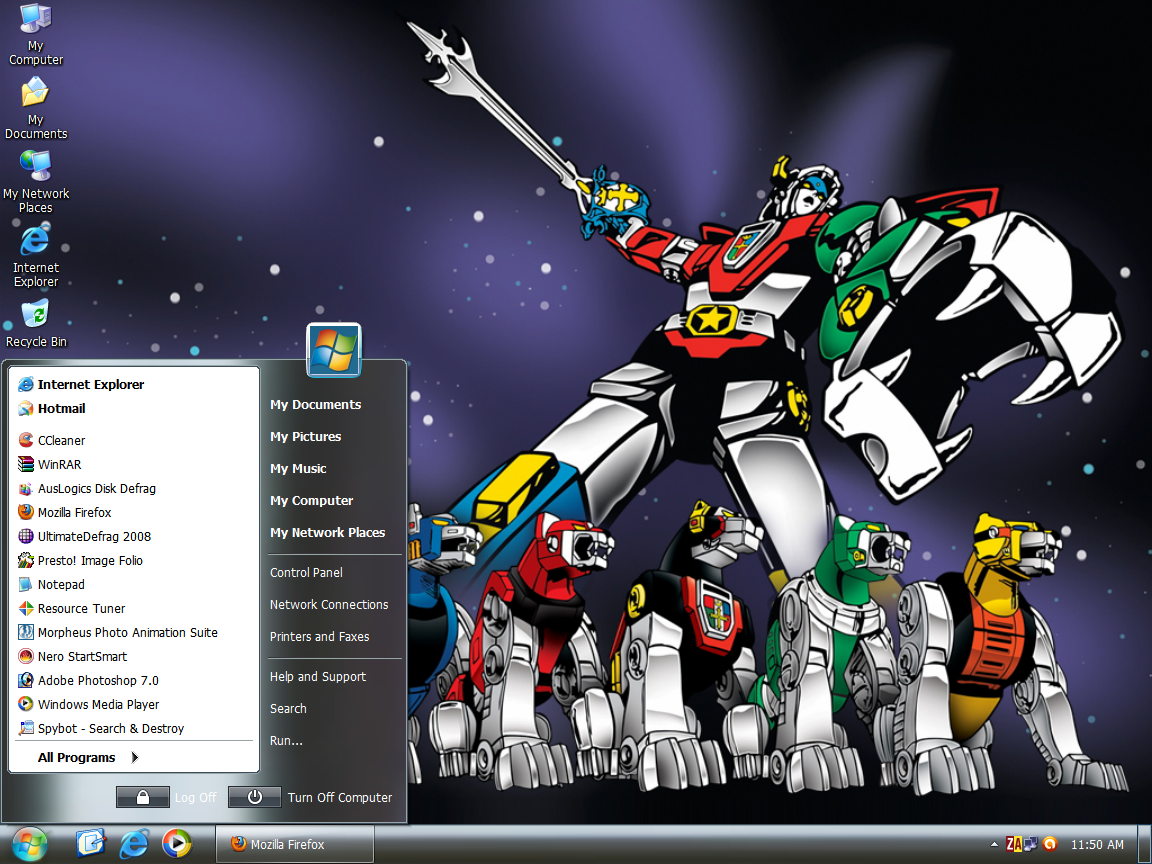Screen dimensions: 1152x864
Task: Open Printers and Faxes
Action: [x=320, y=636]
